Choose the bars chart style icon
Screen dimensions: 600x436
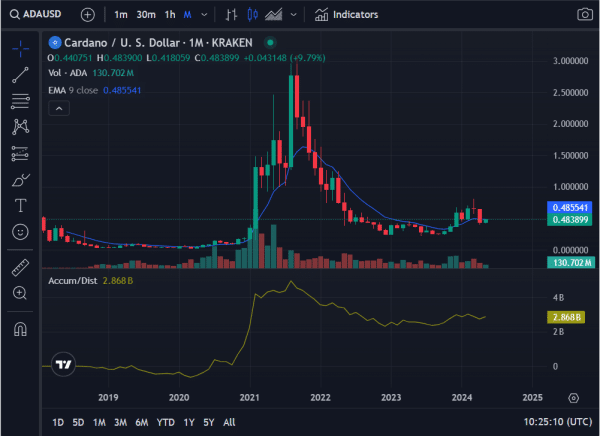pos(231,15)
